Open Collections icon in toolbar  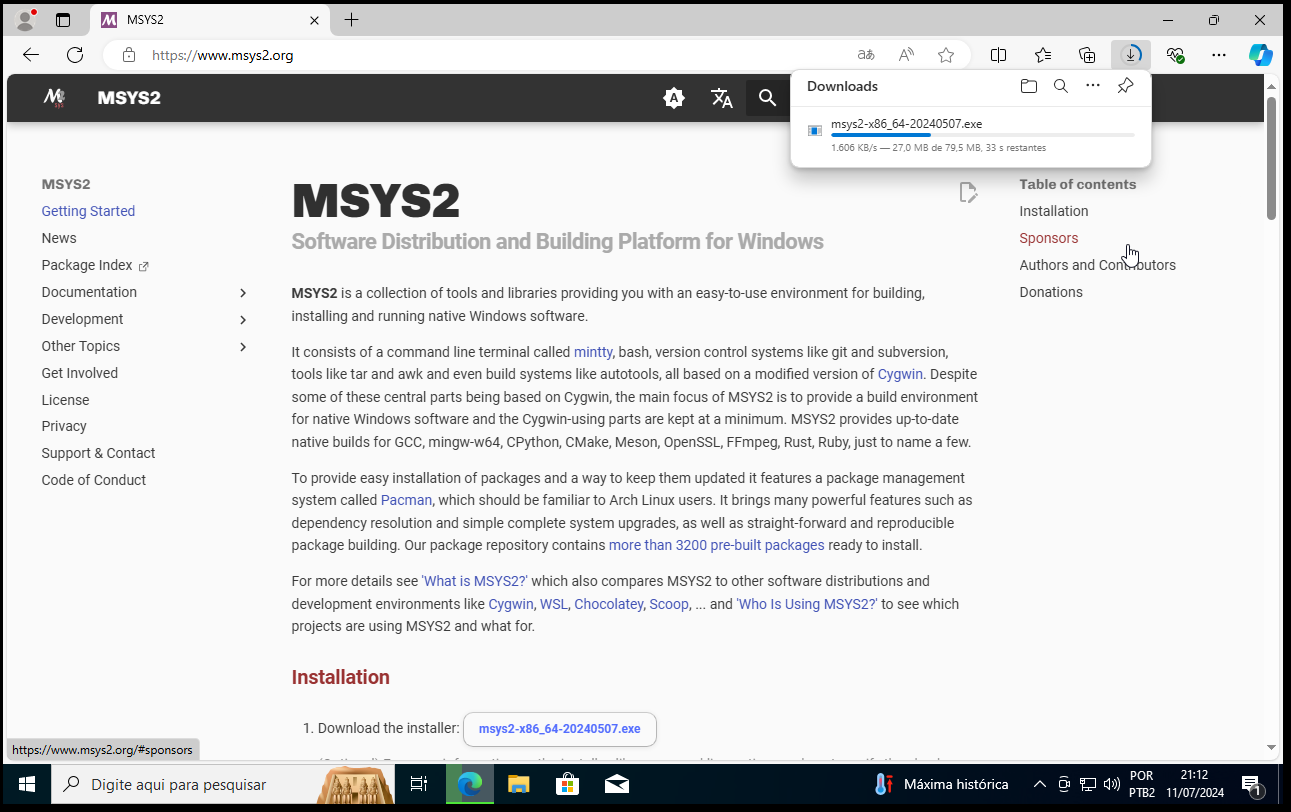(x=1087, y=55)
